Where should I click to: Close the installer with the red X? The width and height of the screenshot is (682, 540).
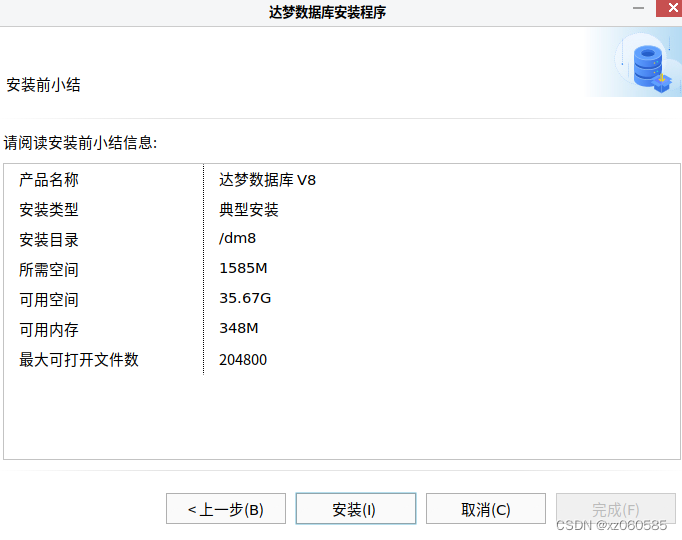point(672,8)
